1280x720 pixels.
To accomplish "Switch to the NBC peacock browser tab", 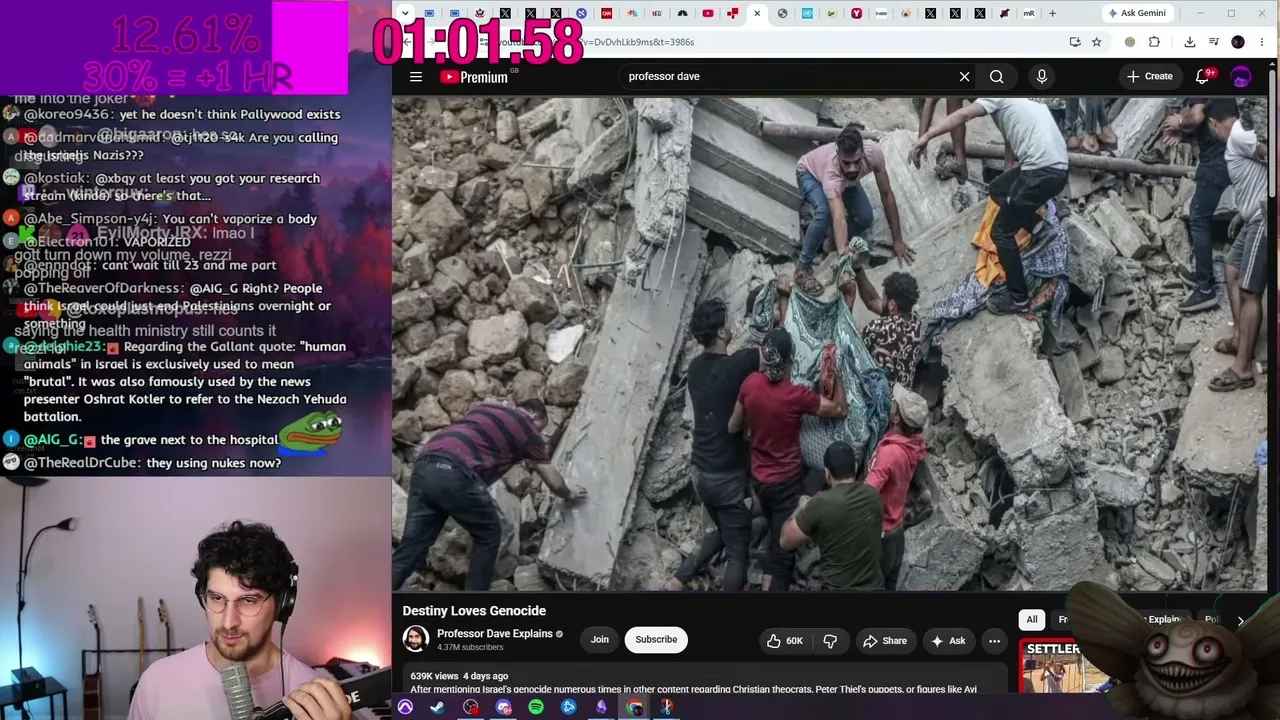I will (632, 13).
